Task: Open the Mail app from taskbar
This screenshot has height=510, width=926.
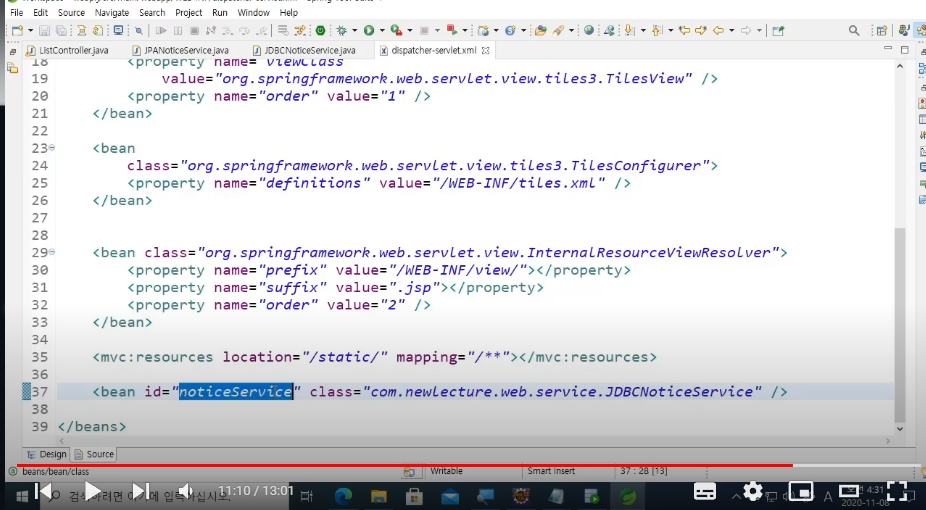Action: [449, 496]
